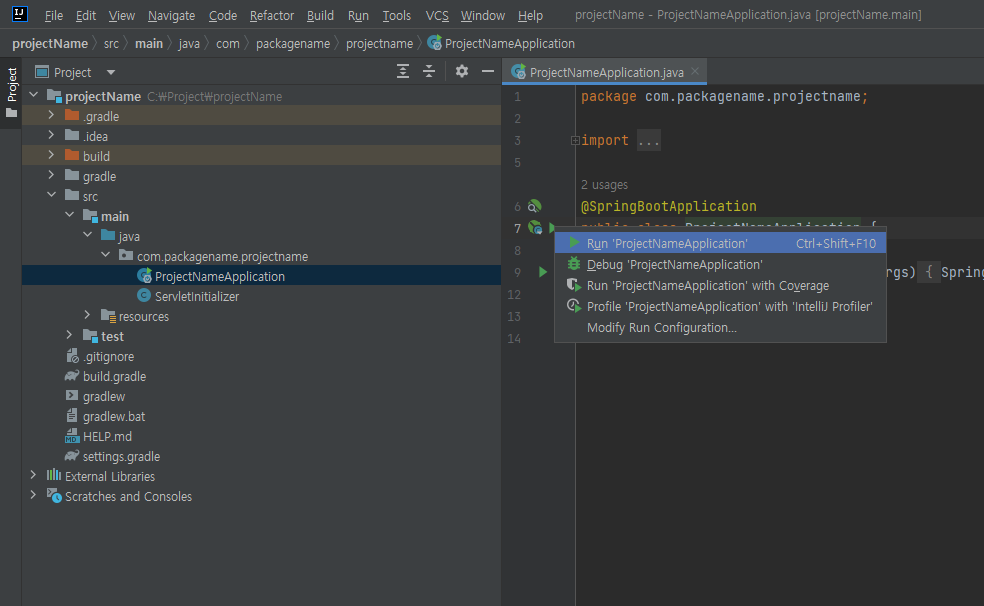The width and height of the screenshot is (984, 606).
Task: Collapse the main folder
Action: click(70, 215)
